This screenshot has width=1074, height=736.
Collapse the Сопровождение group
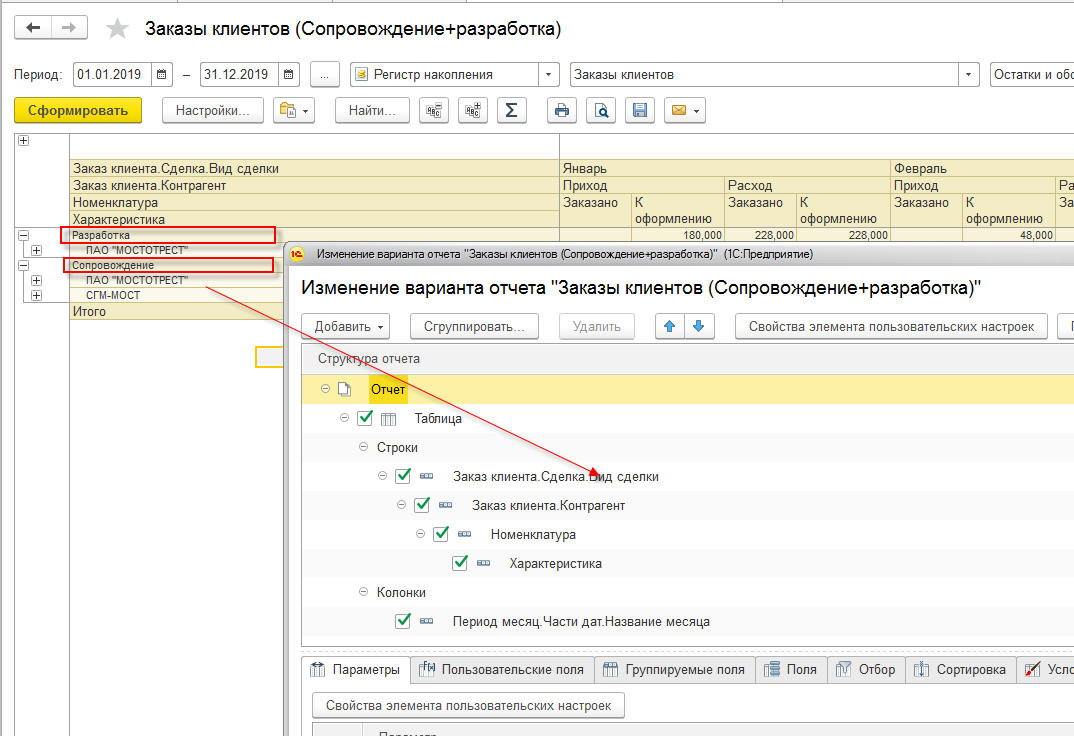click(23, 266)
